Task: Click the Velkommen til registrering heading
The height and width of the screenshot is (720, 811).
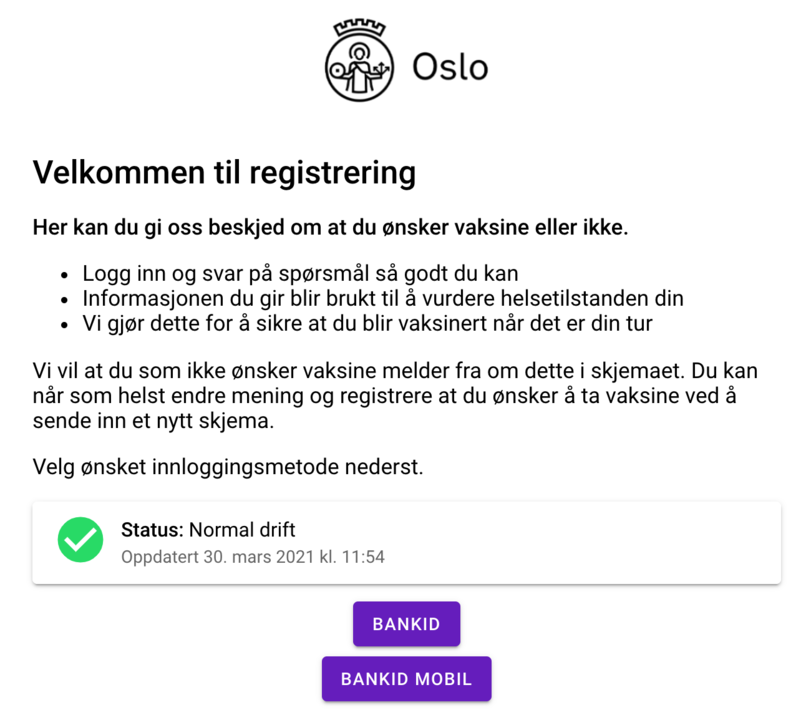Action: pyautogui.click(x=224, y=172)
